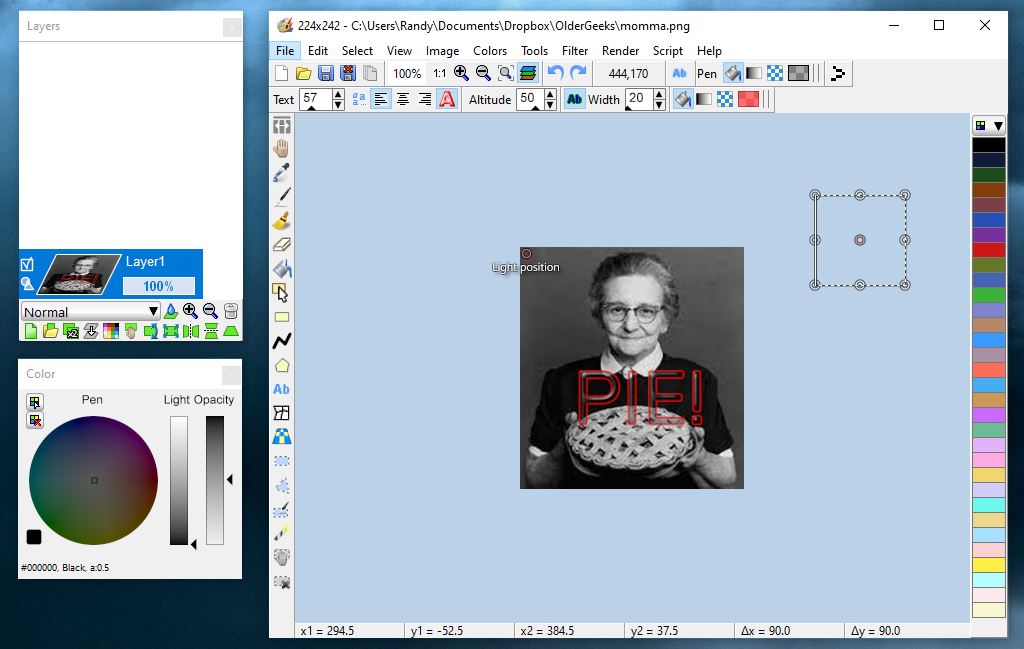
Task: Duplicate layer with x2 icon
Action: [71, 331]
